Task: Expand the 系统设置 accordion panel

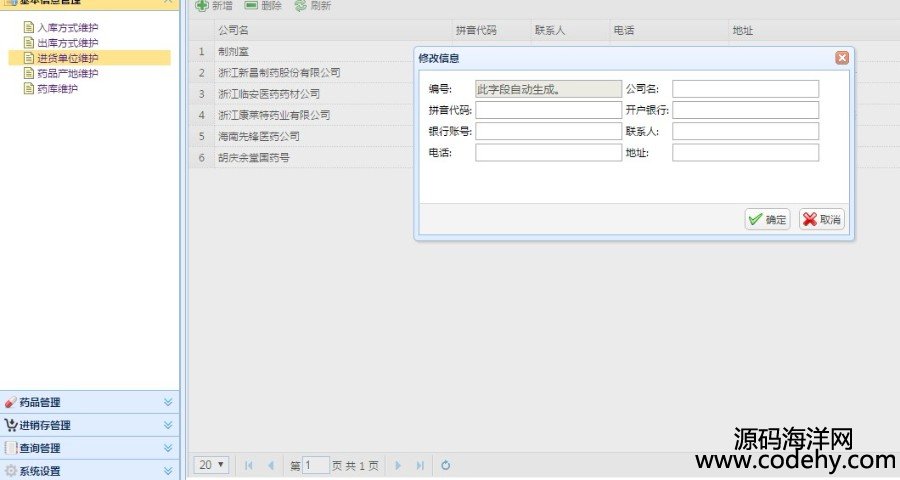Action: 90,471
